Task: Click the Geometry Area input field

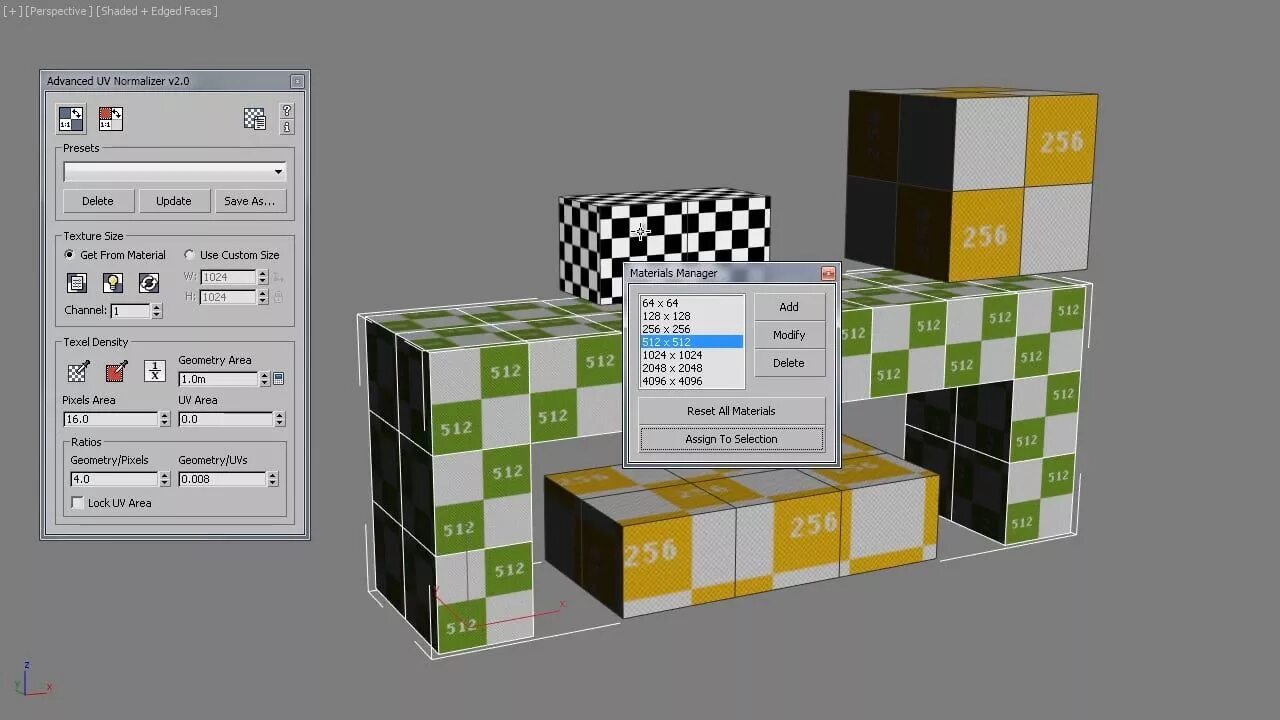Action: click(x=218, y=379)
